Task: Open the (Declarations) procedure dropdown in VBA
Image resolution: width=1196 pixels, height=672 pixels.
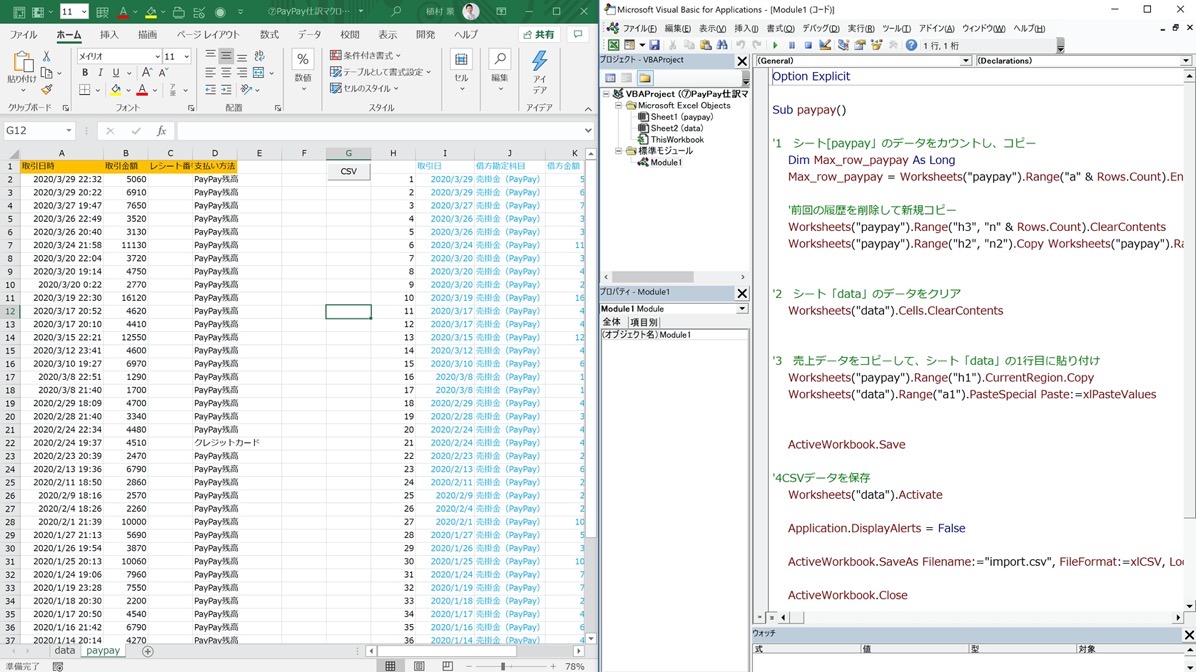Action: click(1185, 61)
